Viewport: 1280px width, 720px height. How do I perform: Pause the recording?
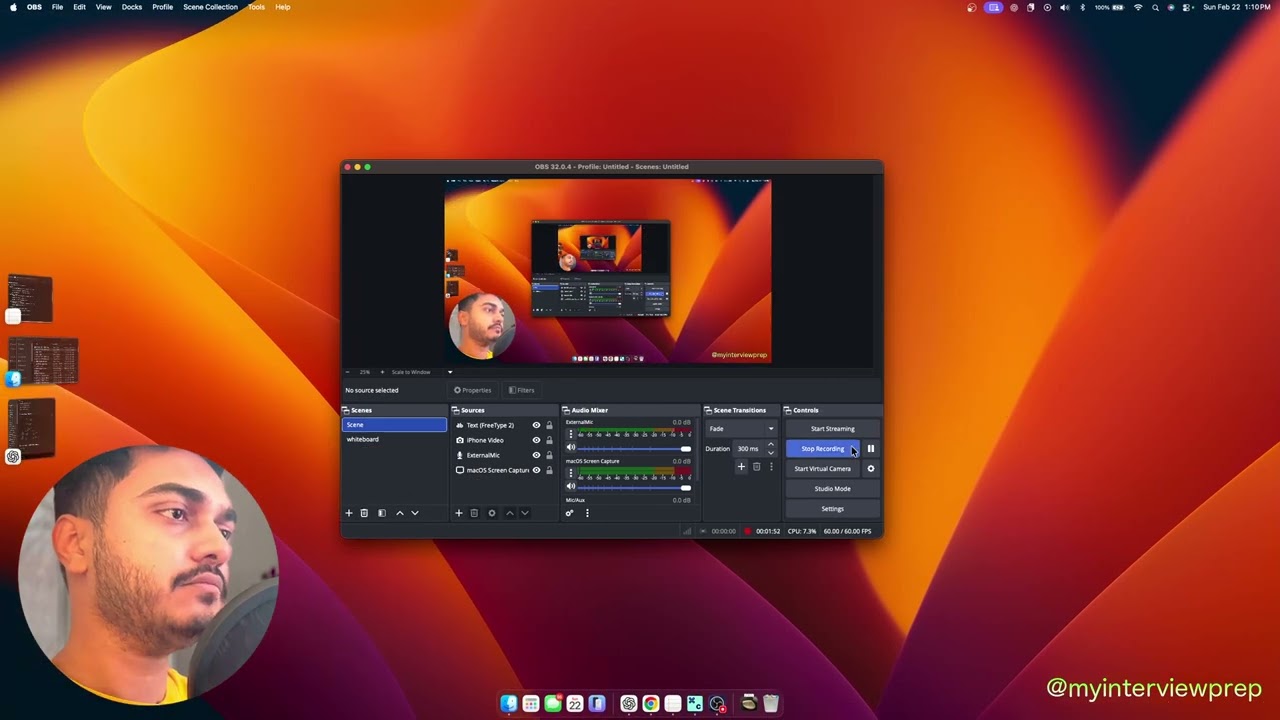click(x=871, y=449)
